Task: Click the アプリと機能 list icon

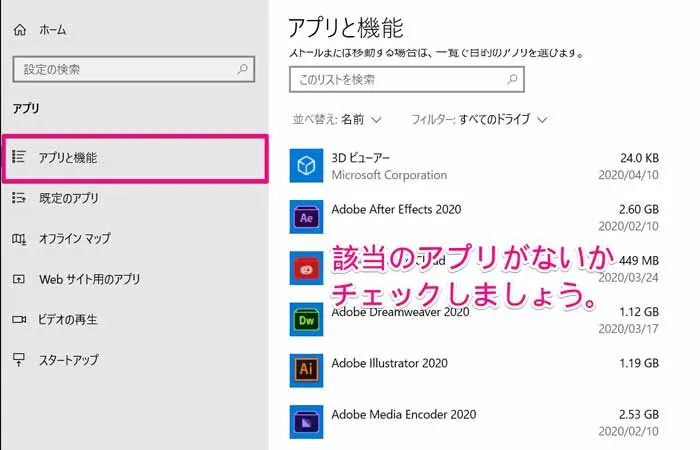Action: [x=19, y=157]
